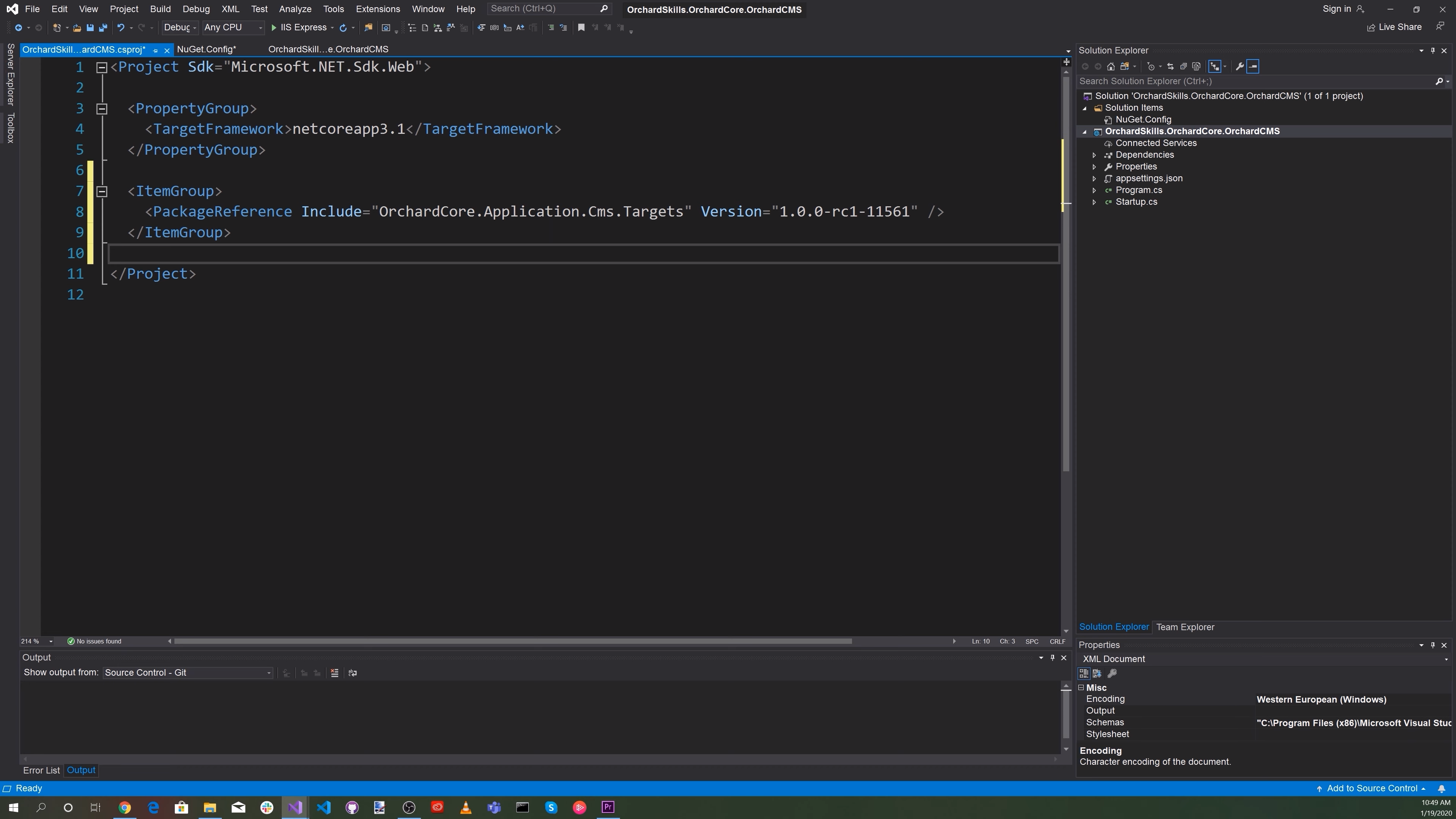1456x819 pixels.
Task: Click the New Project toolbar icon
Action: 56,28
